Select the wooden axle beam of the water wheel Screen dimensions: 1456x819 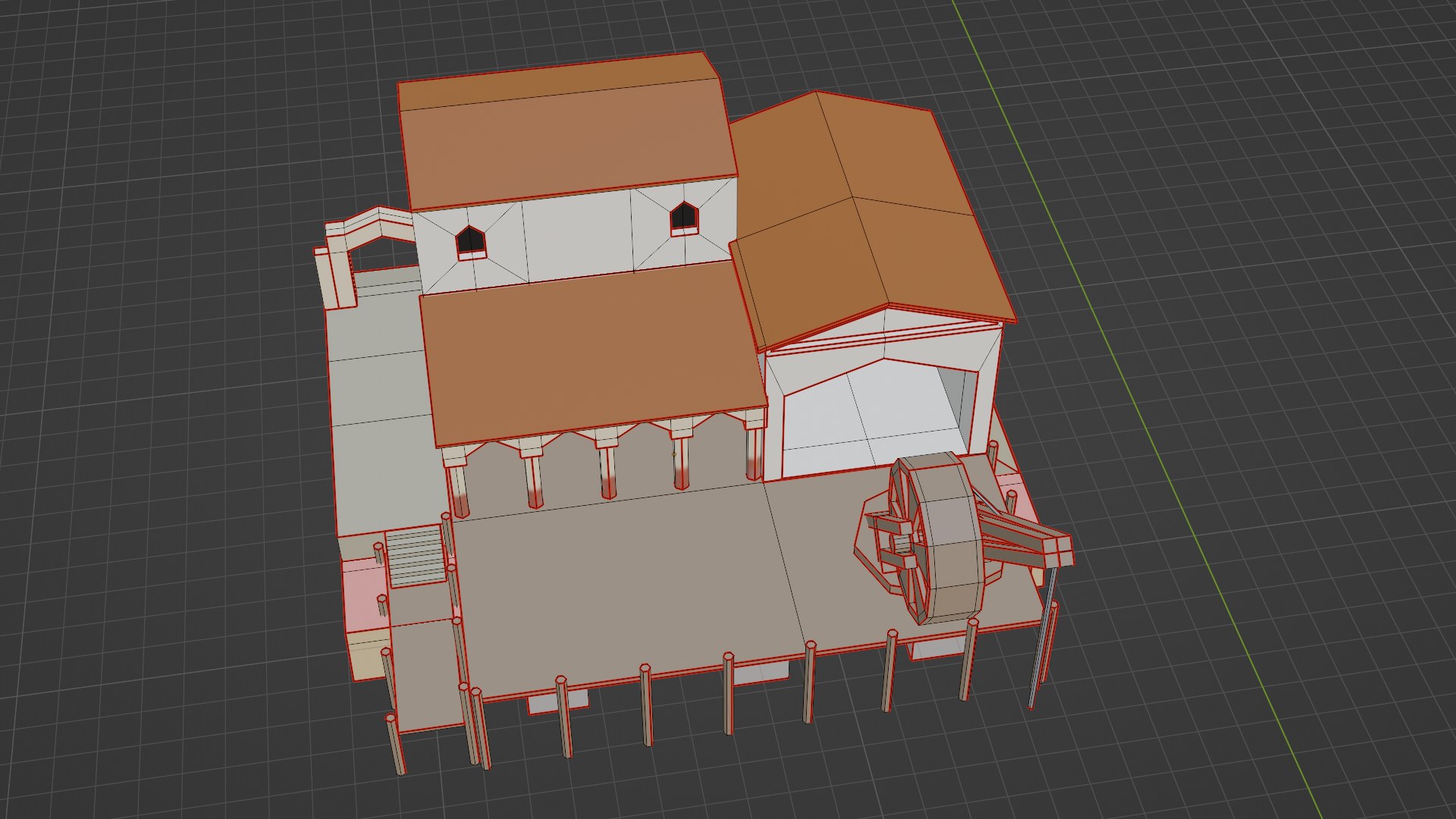pos(1025,537)
